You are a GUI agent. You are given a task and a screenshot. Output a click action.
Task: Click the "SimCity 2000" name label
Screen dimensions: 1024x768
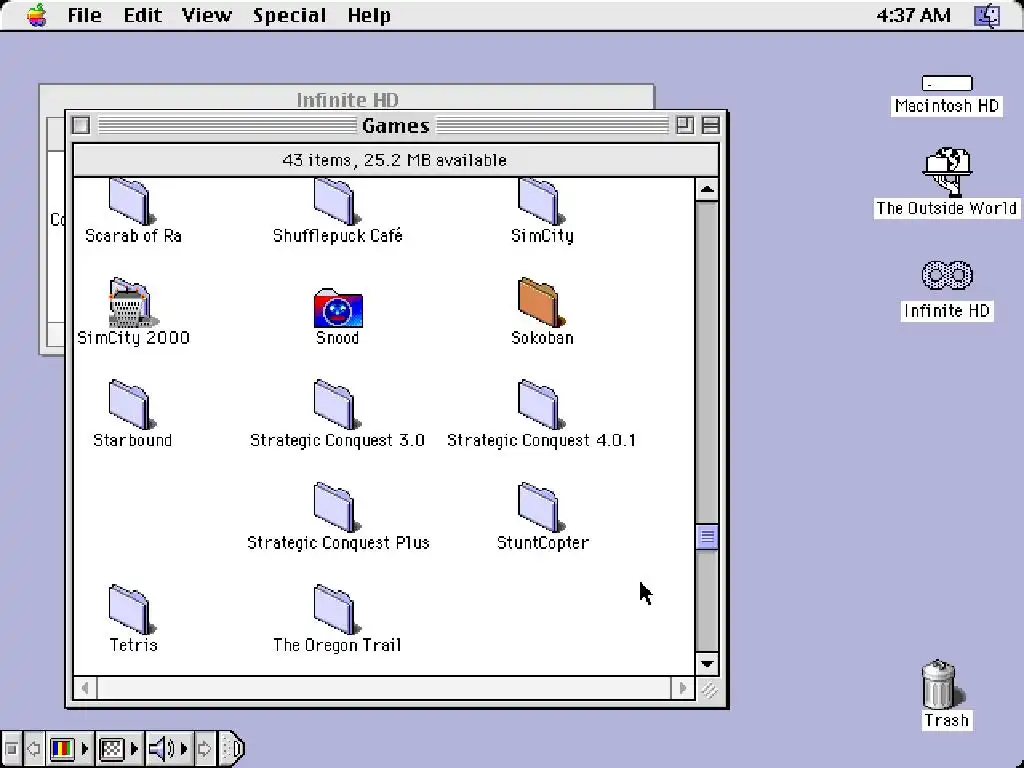(x=133, y=338)
